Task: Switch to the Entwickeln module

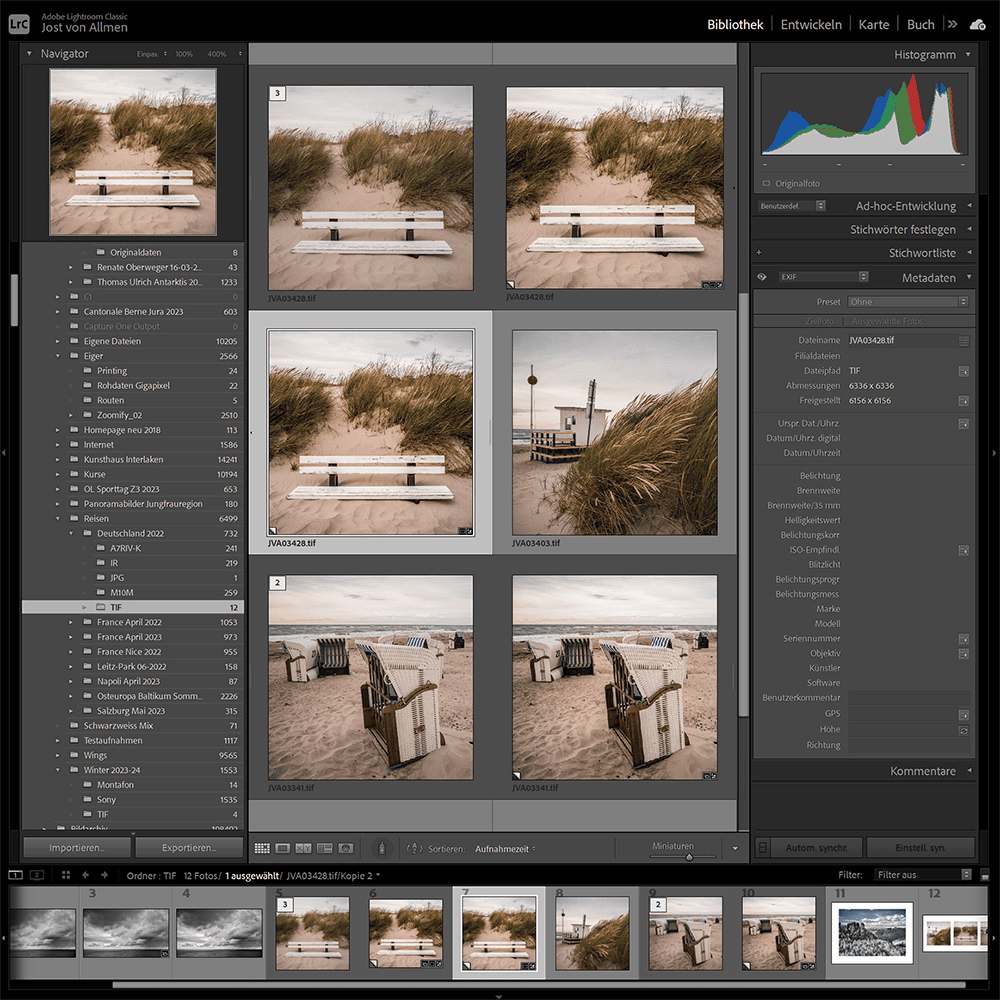Action: 811,24
